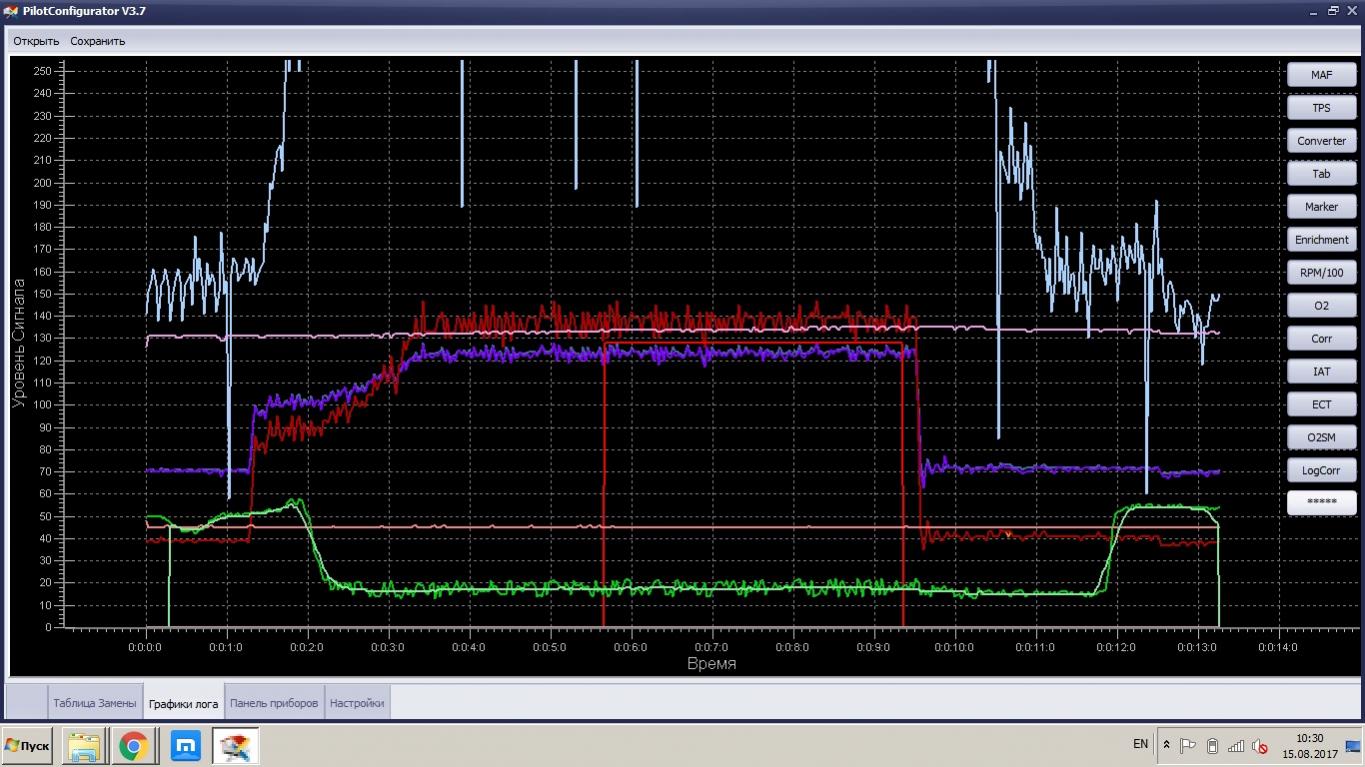The width and height of the screenshot is (1365, 767).
Task: Show hidden system tray icons
Action: tap(1166, 745)
